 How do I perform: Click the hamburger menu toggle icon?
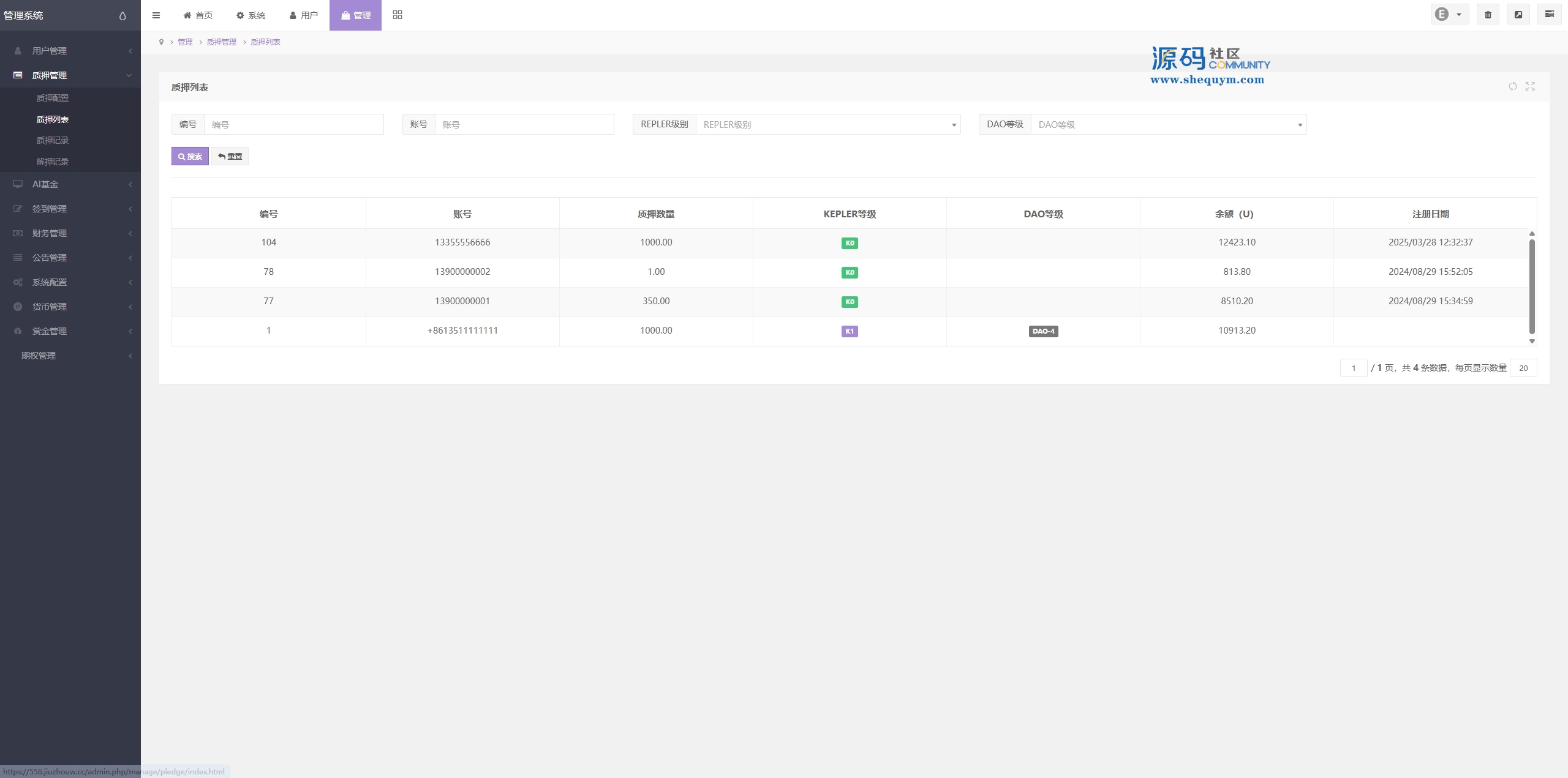tap(156, 15)
